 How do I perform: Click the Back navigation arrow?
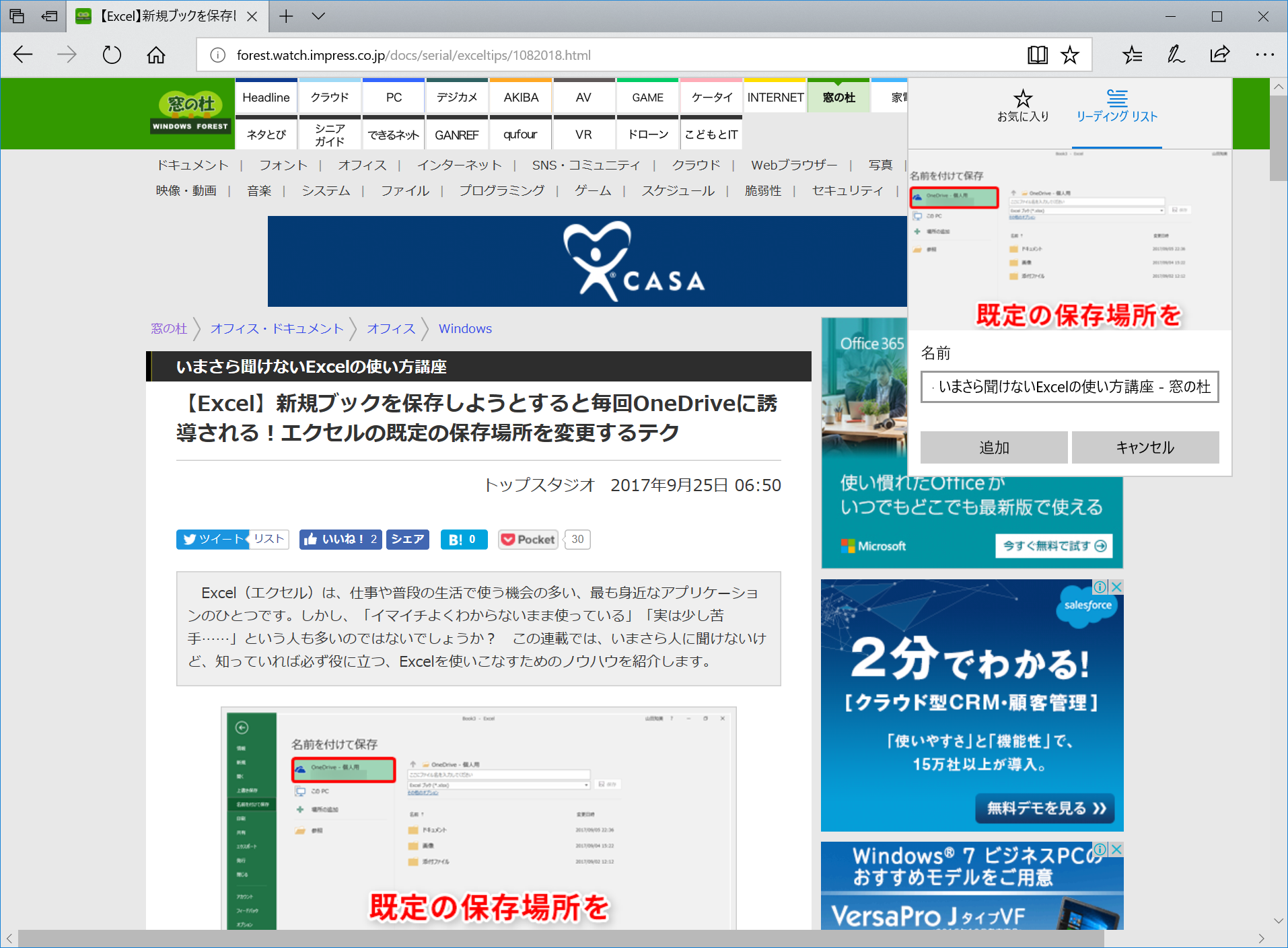tap(23, 54)
